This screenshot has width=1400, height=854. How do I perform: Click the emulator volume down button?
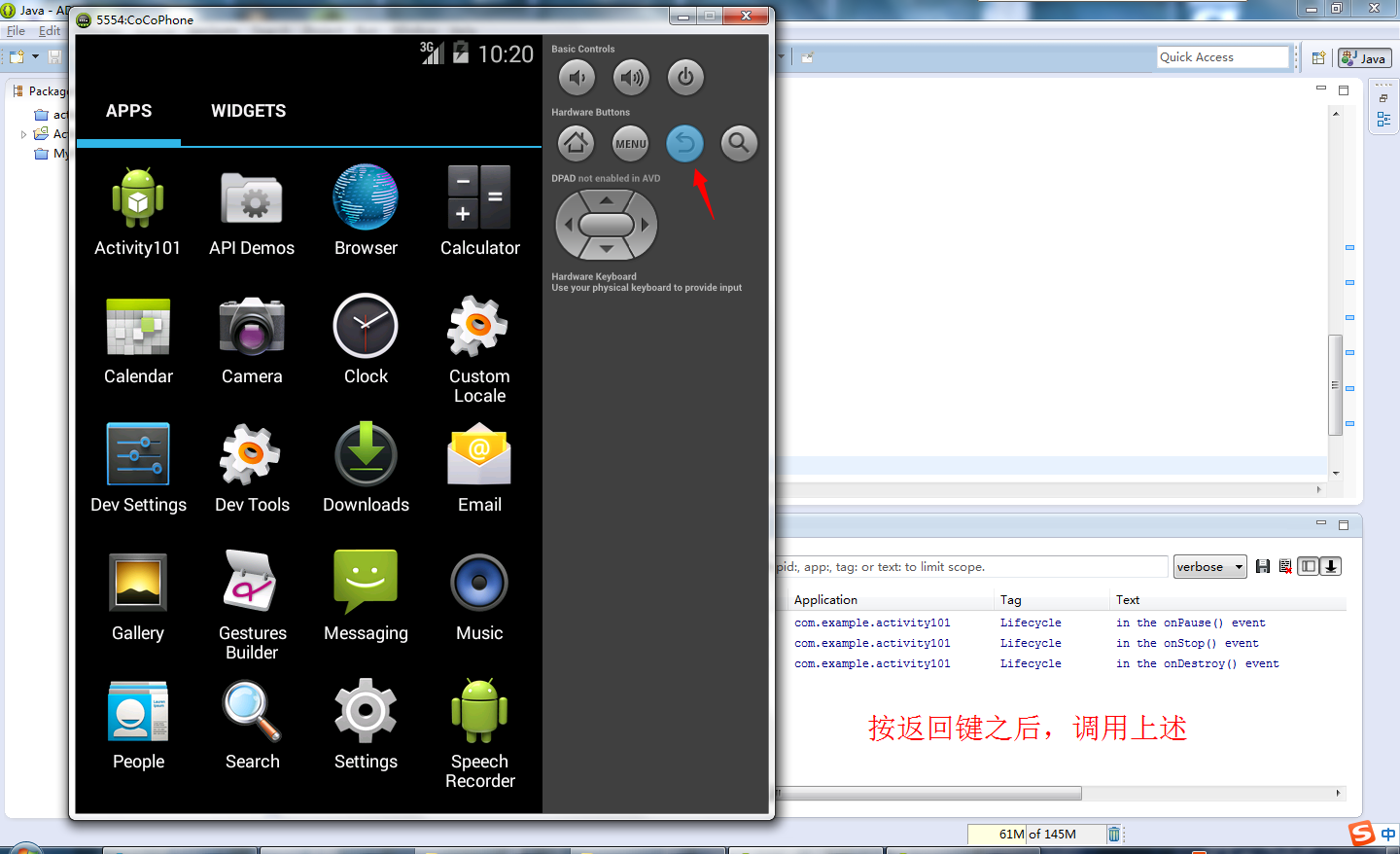pos(577,77)
